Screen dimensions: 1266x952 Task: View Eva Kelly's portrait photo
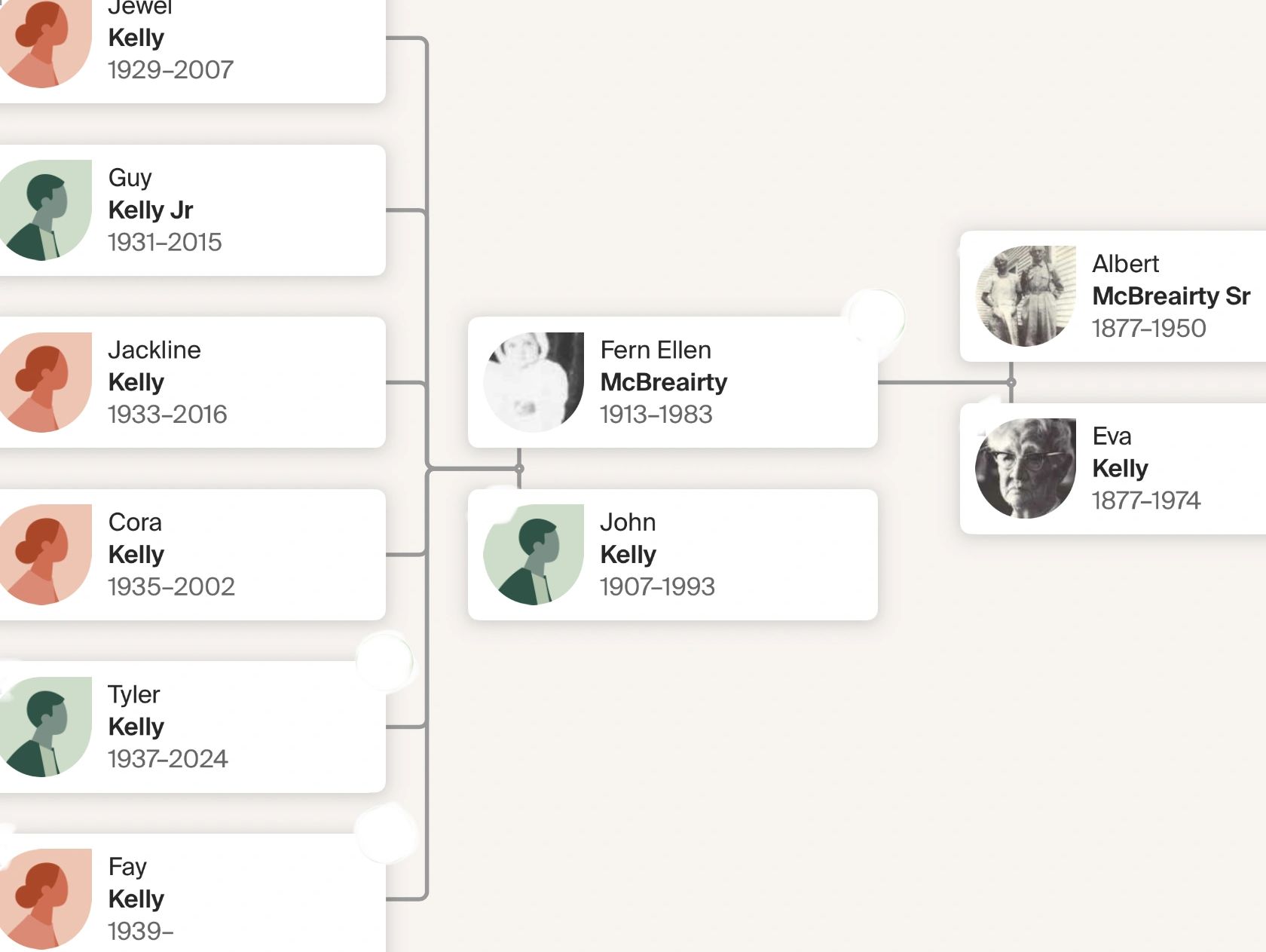tap(1026, 468)
